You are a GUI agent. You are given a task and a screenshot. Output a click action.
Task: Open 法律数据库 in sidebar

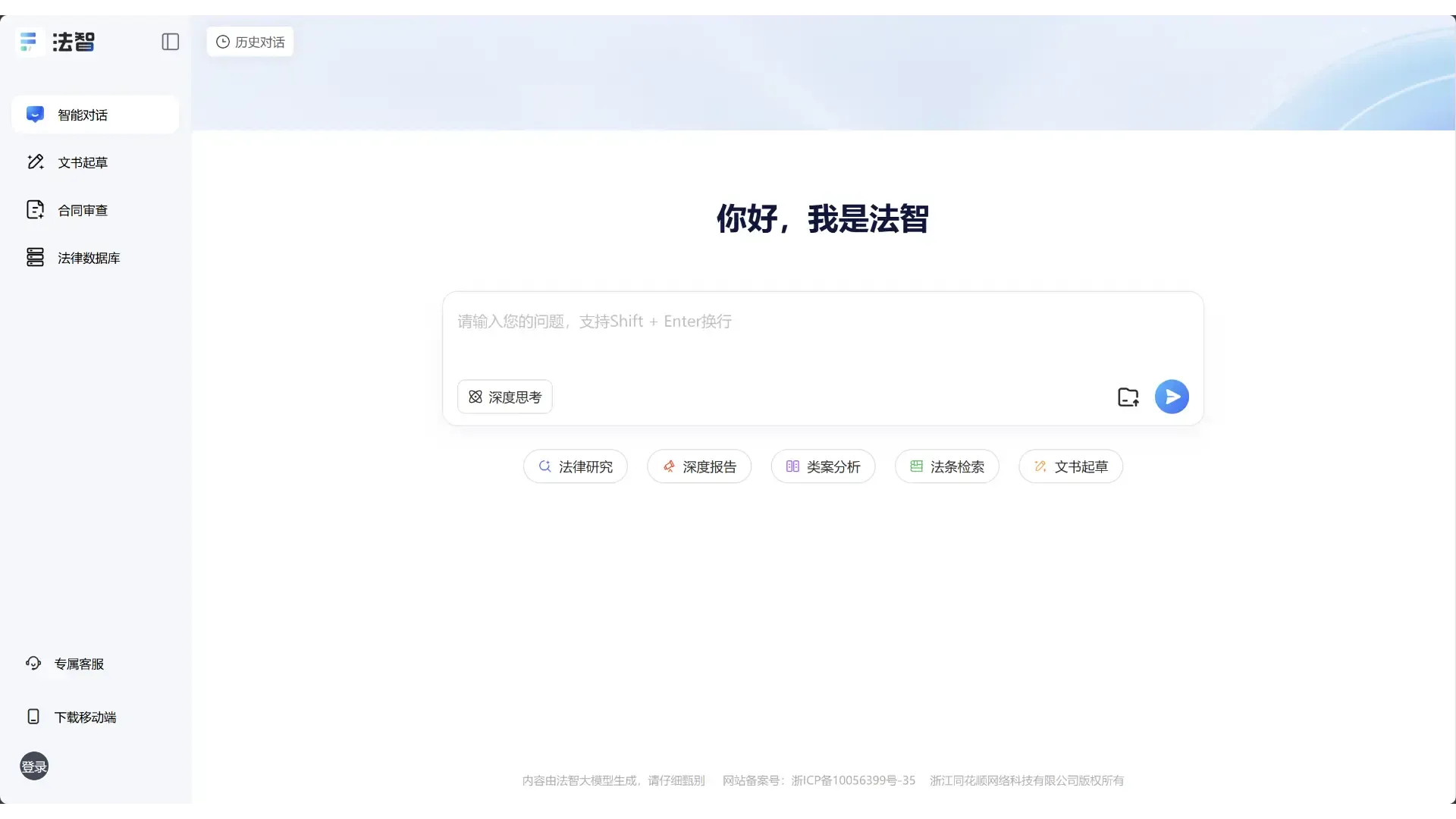pyautogui.click(x=96, y=258)
